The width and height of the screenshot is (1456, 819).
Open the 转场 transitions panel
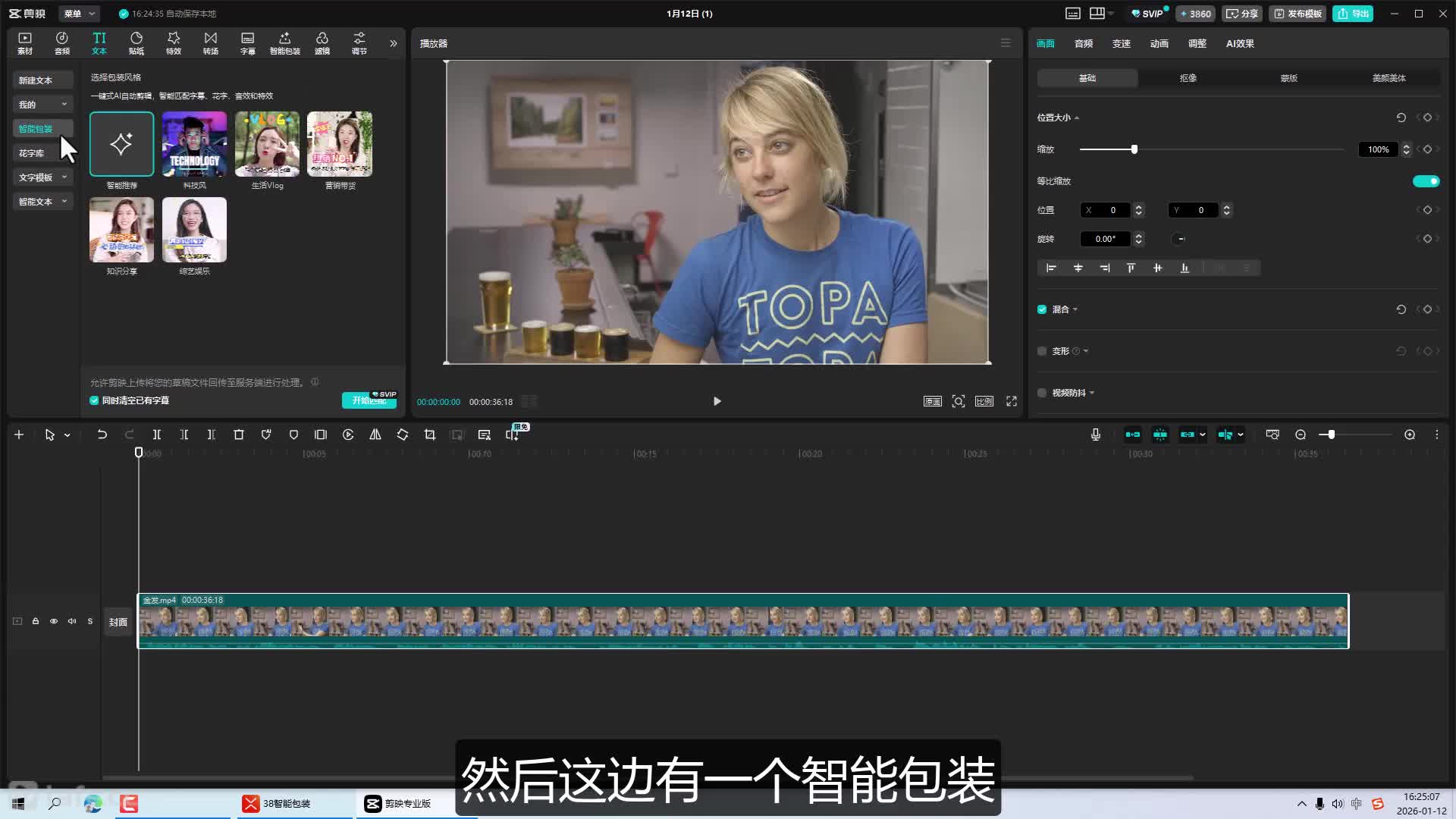[x=211, y=42]
